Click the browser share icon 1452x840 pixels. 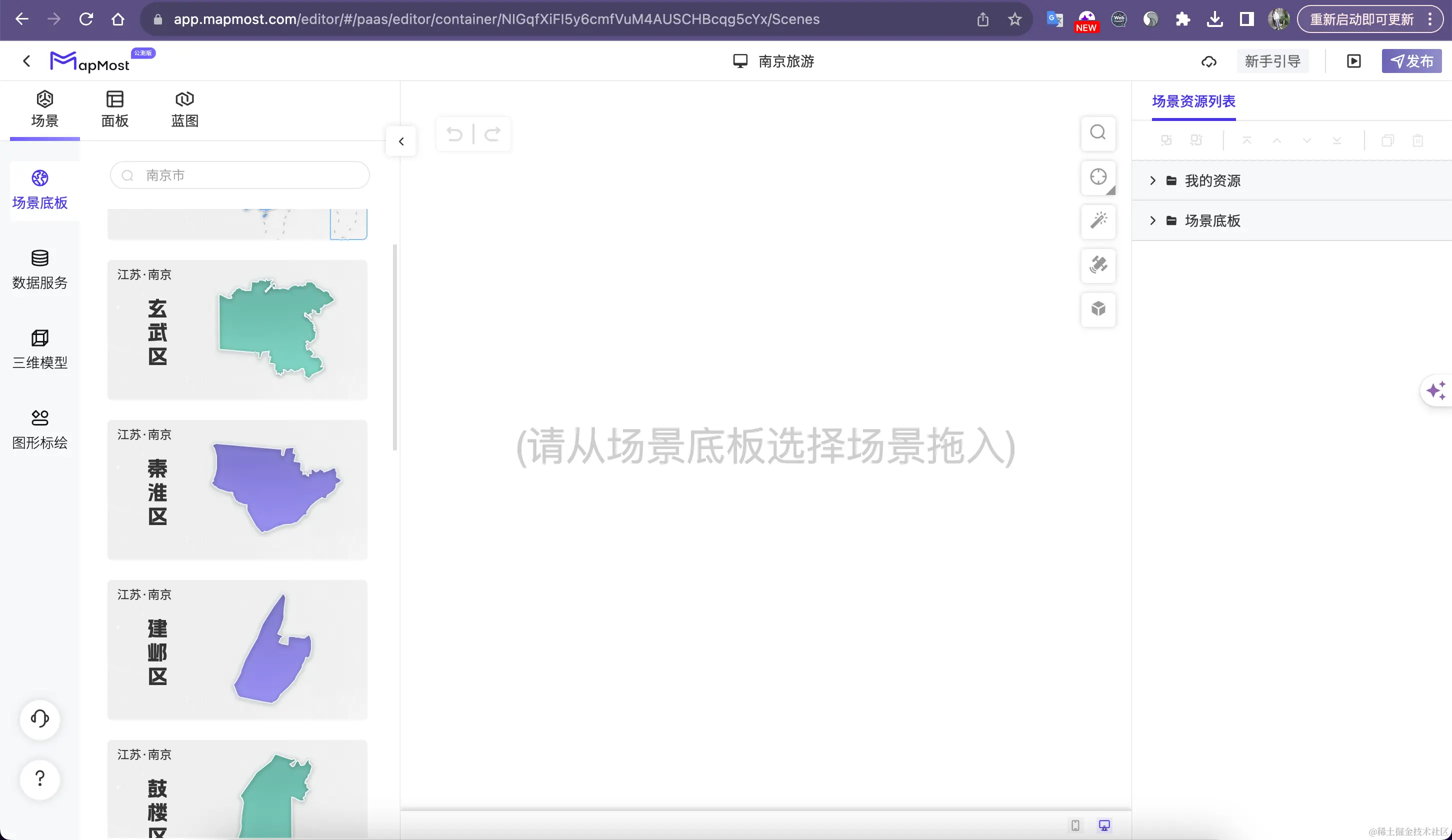coord(982,19)
